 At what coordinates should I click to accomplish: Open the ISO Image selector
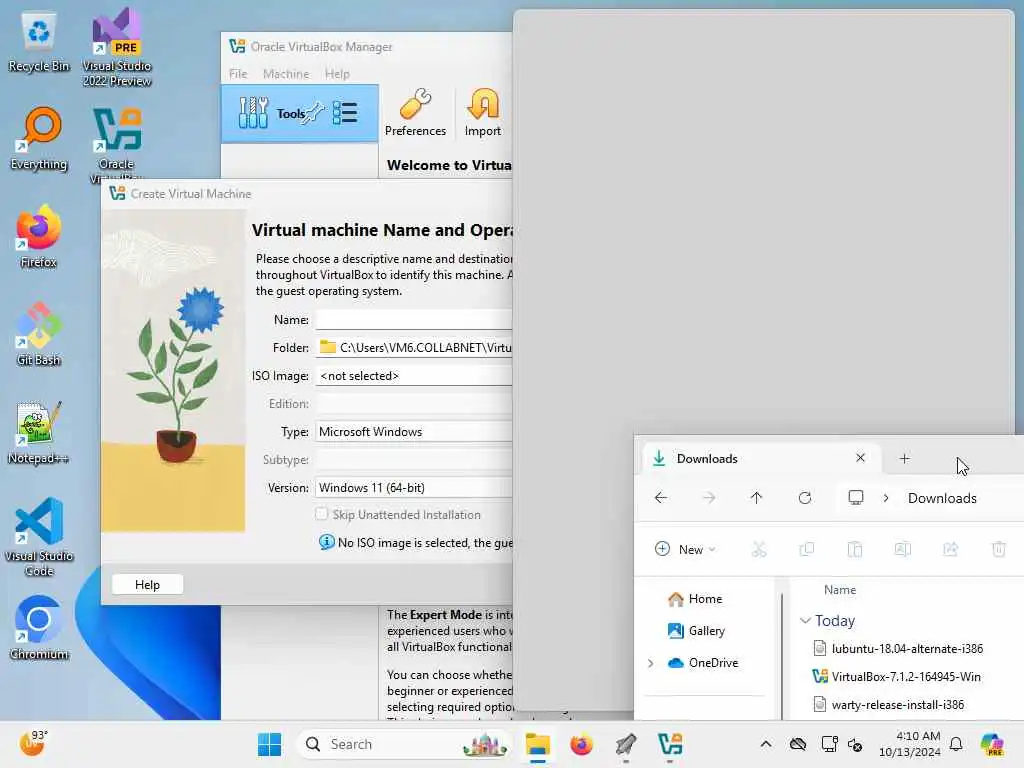(x=414, y=376)
